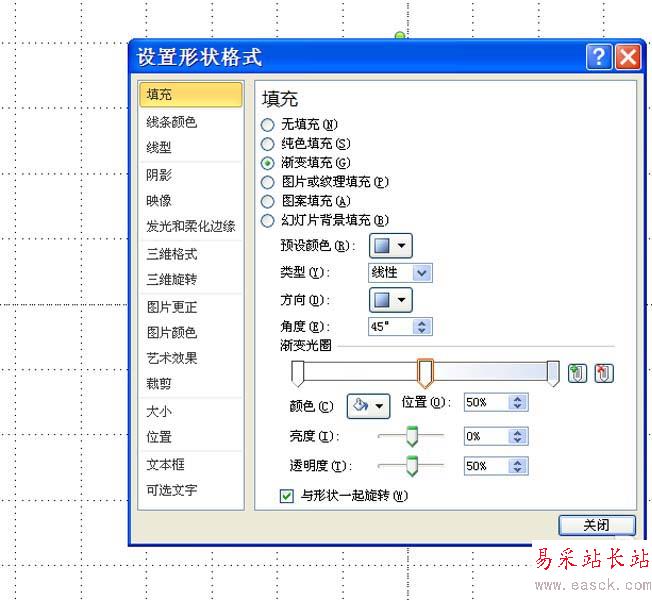Click the 角度 spinner arrows
Screen dimensions: 652x600
tap(422, 326)
